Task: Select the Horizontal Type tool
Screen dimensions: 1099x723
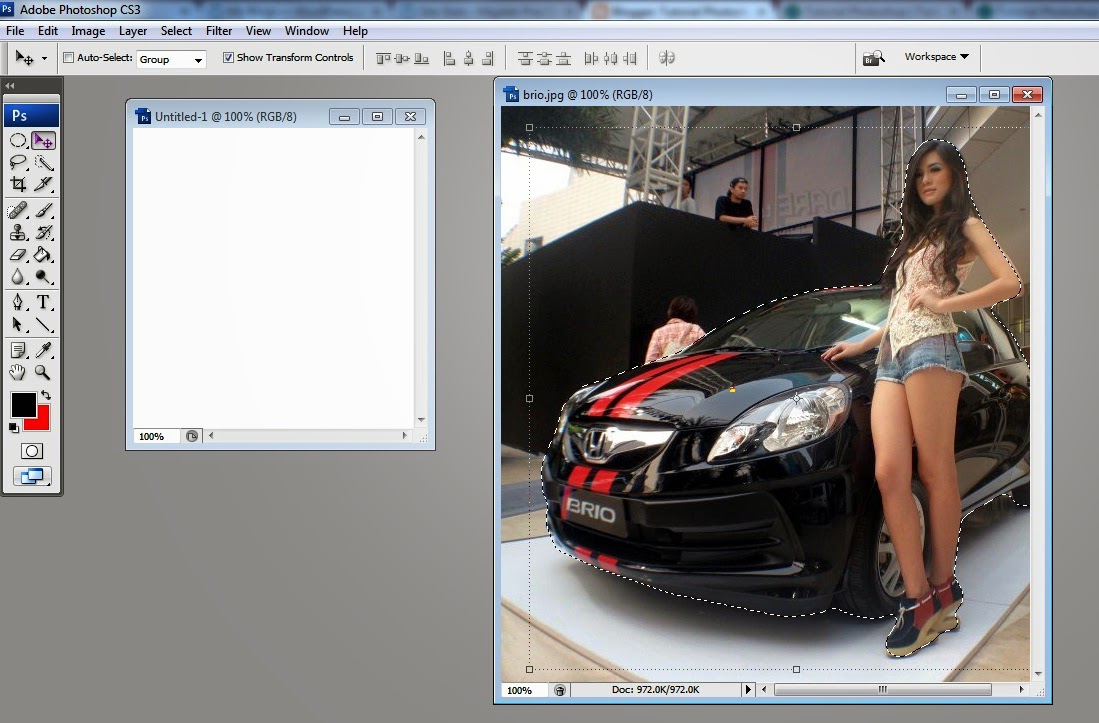Action: 43,302
